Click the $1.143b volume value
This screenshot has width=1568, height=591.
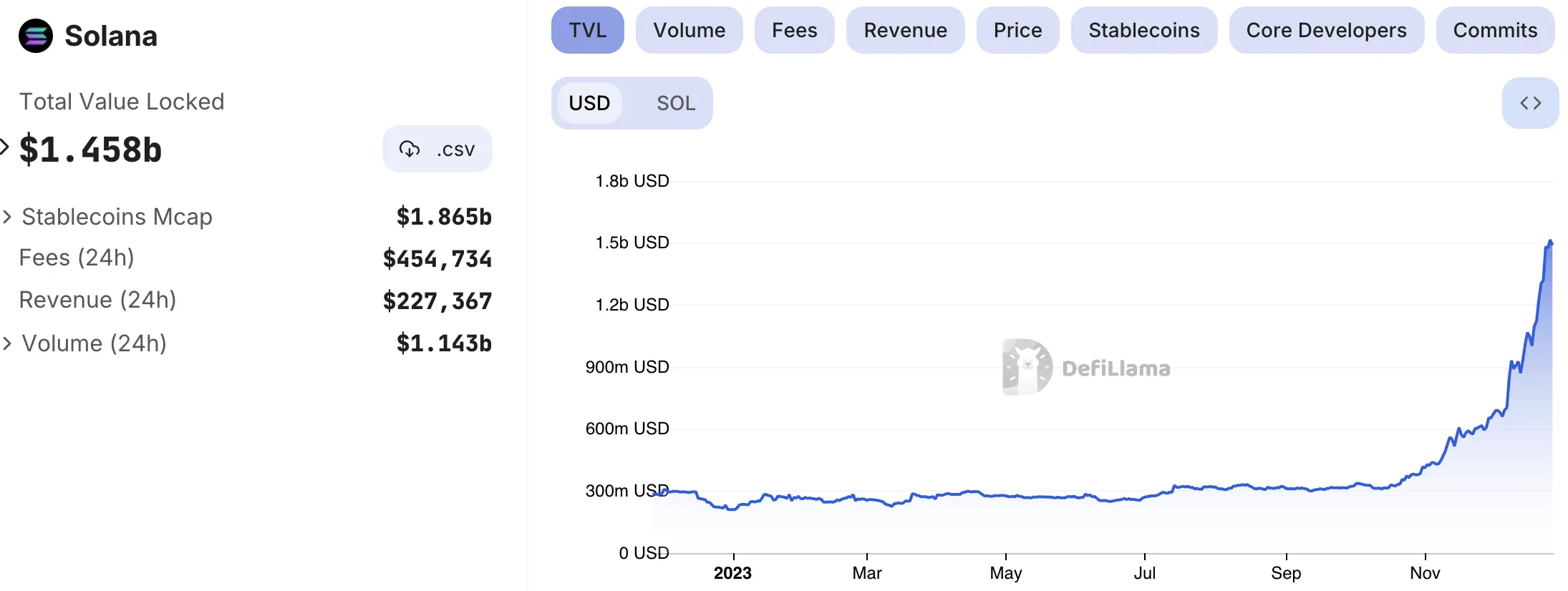(444, 343)
